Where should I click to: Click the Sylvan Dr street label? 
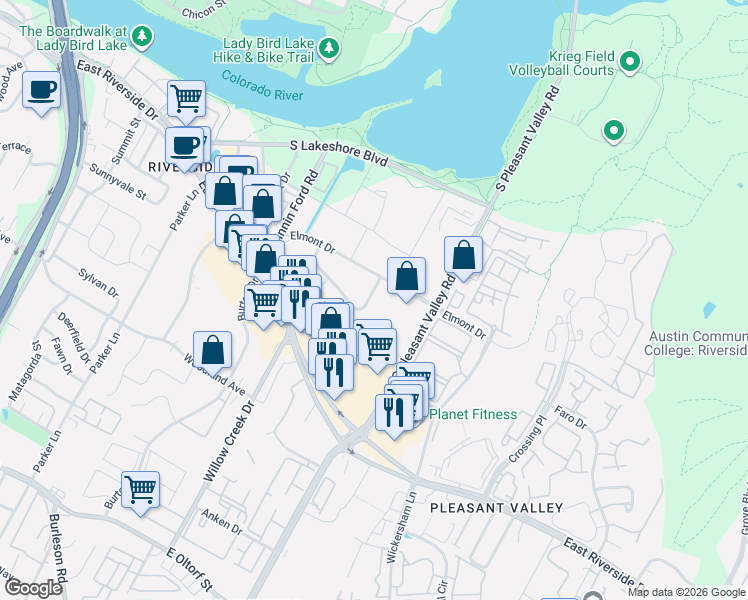point(98,283)
